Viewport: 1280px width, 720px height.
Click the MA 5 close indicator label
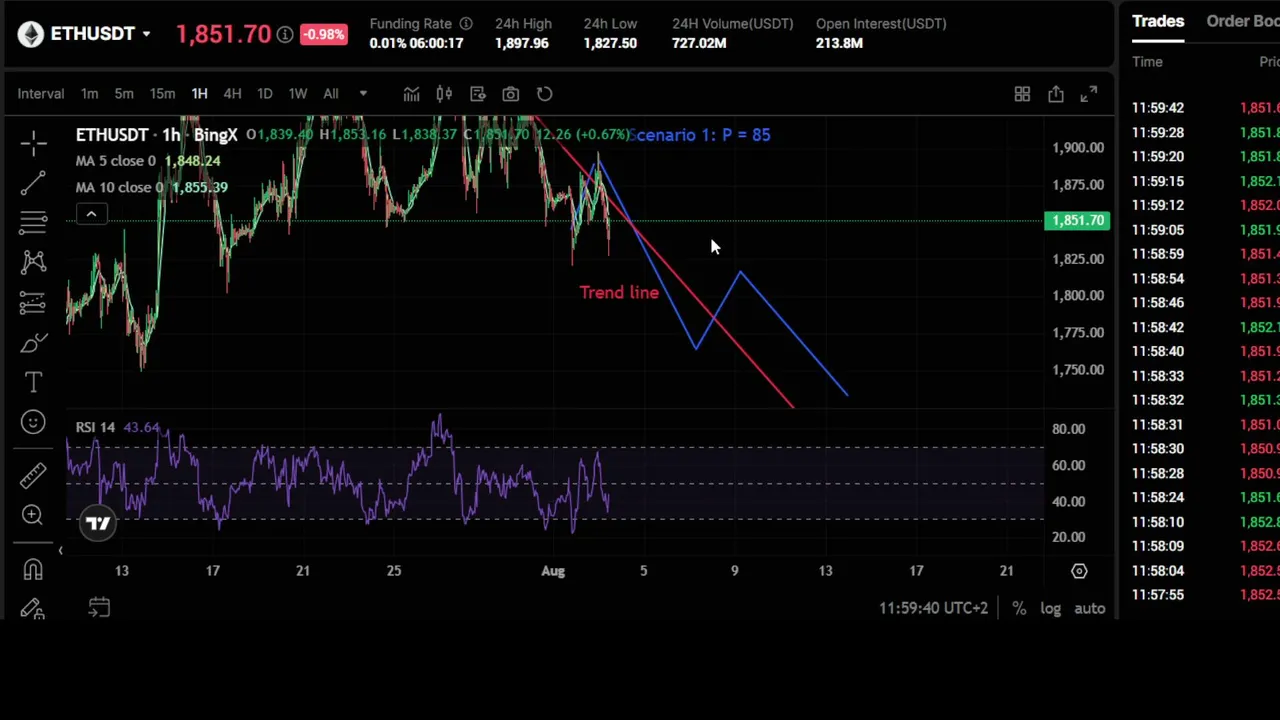[116, 161]
